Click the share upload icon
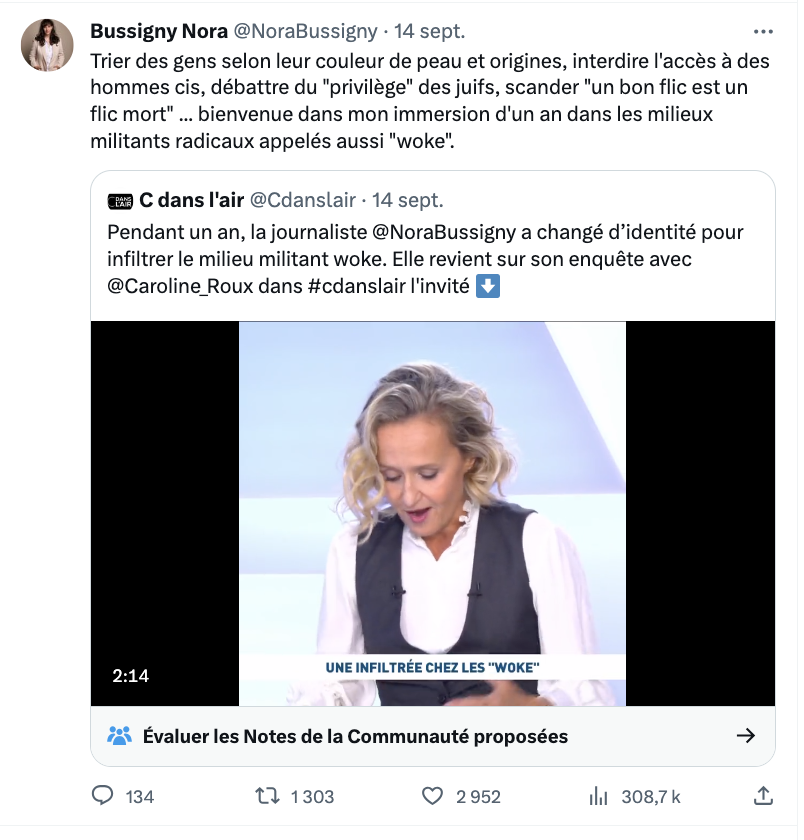 (x=762, y=796)
